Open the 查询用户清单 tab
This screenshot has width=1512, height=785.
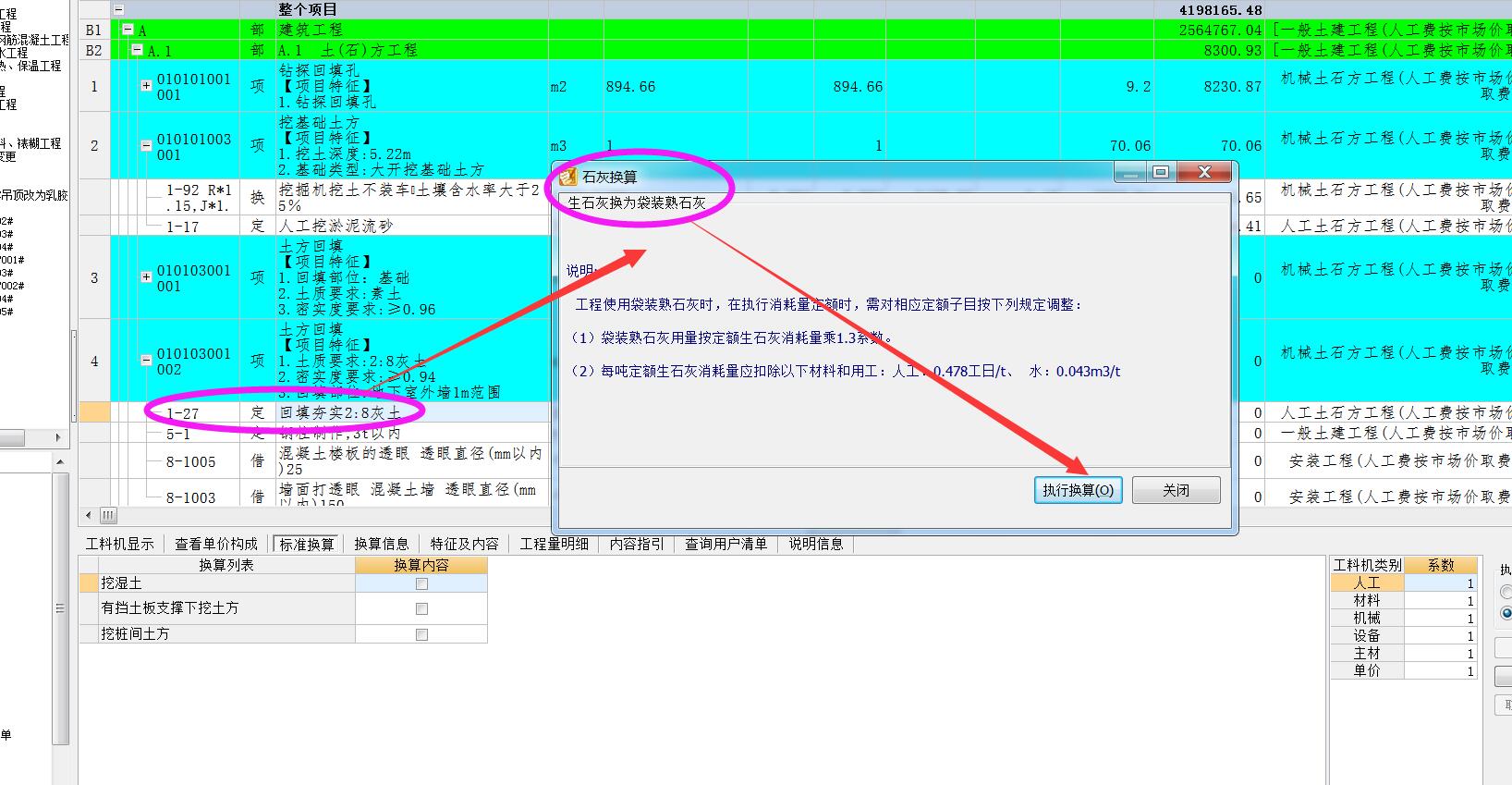tap(726, 544)
